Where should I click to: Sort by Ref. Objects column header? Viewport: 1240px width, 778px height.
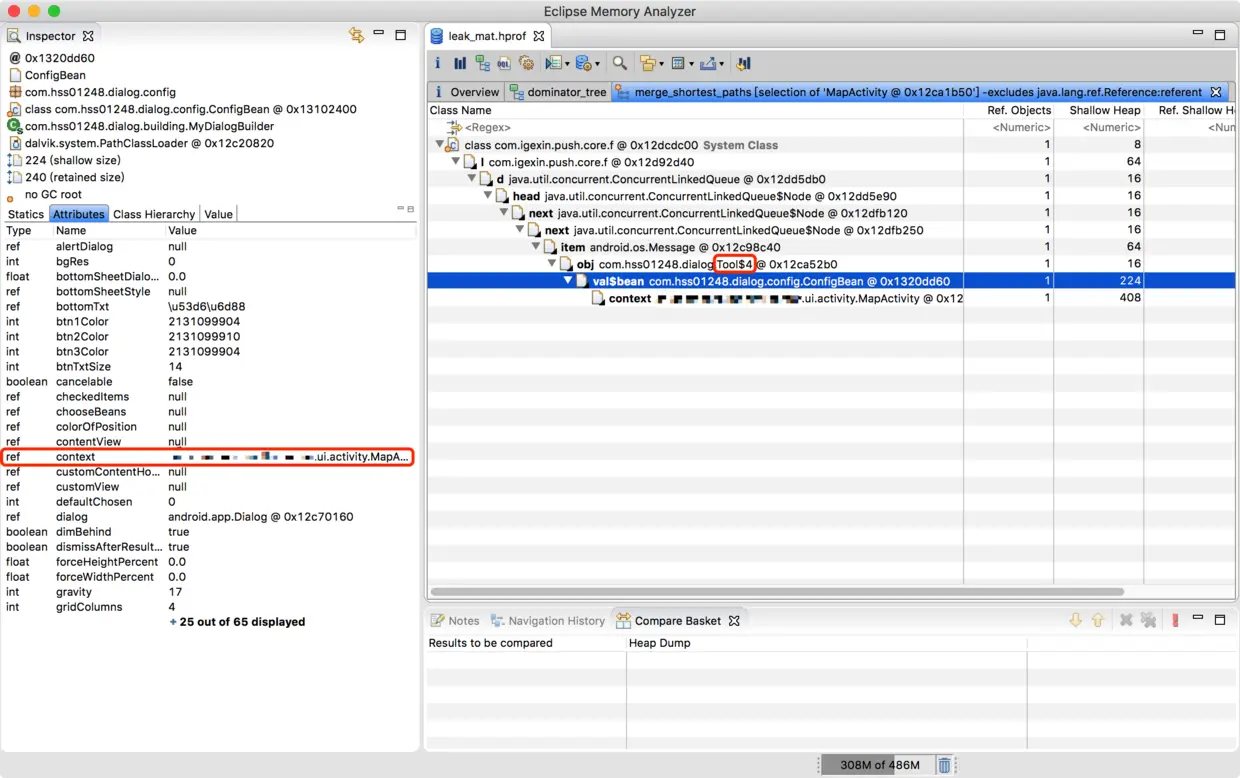[x=1008, y=110]
